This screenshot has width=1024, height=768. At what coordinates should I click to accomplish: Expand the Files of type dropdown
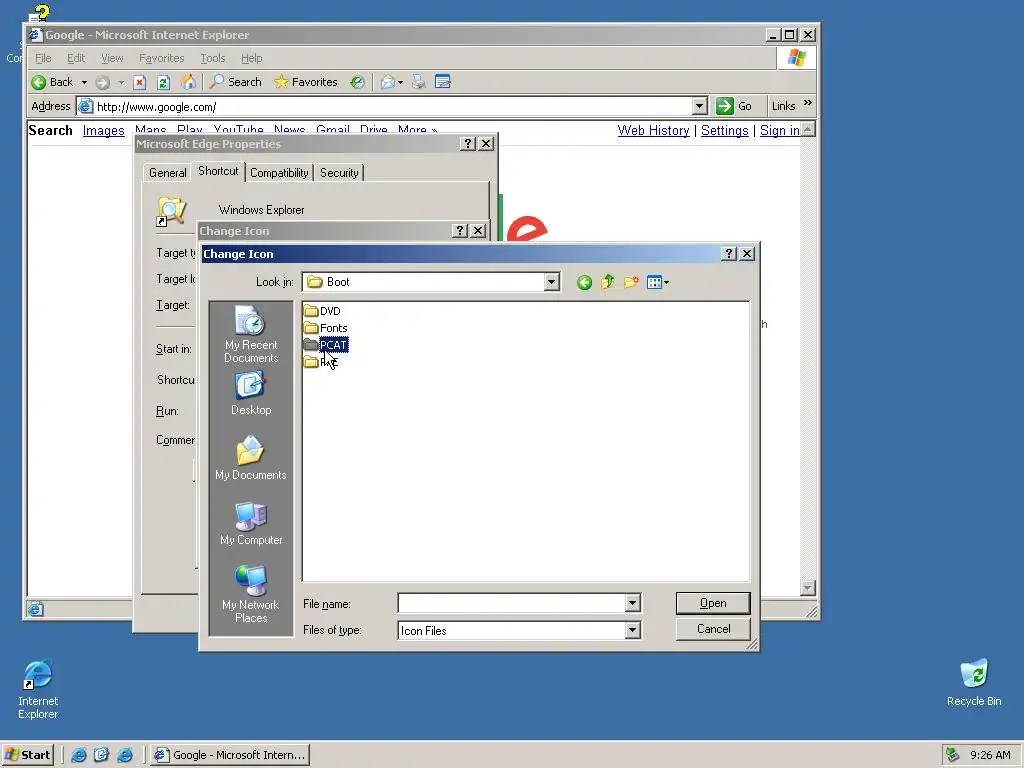(632, 630)
